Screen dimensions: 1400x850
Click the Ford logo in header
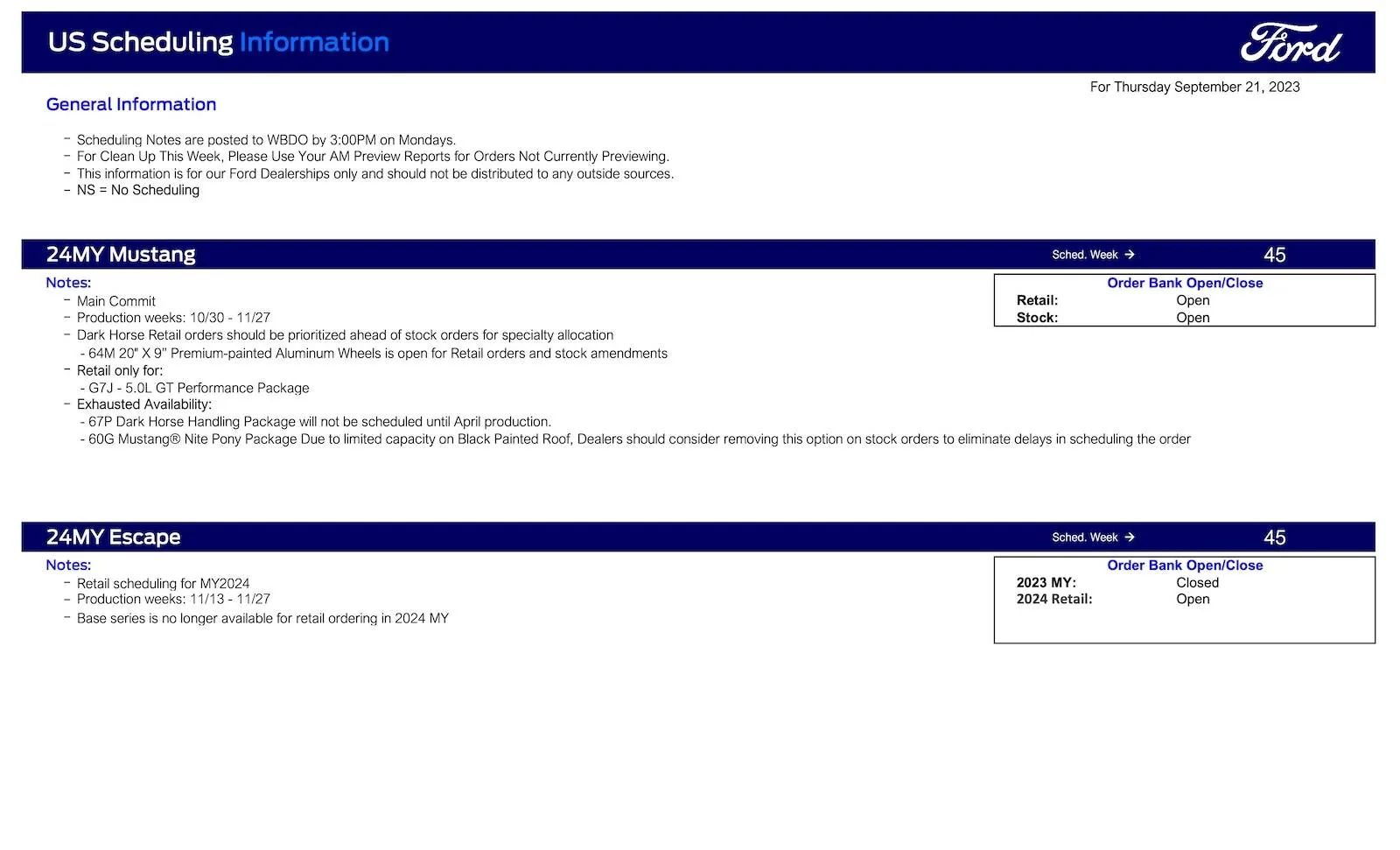1290,43
